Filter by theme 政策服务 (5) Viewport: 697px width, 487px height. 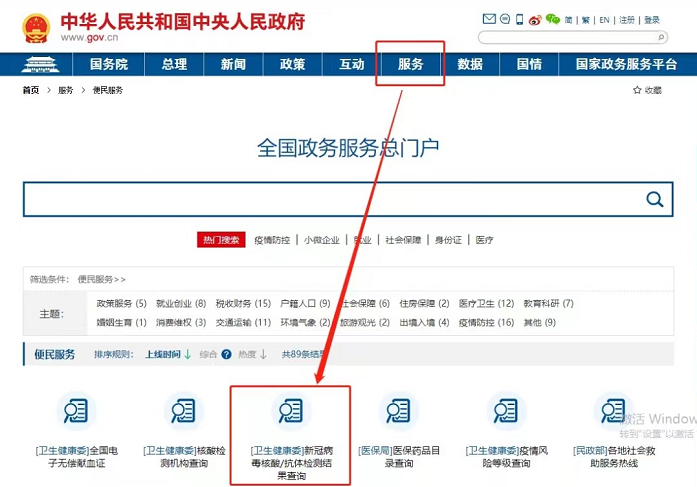pos(121,303)
